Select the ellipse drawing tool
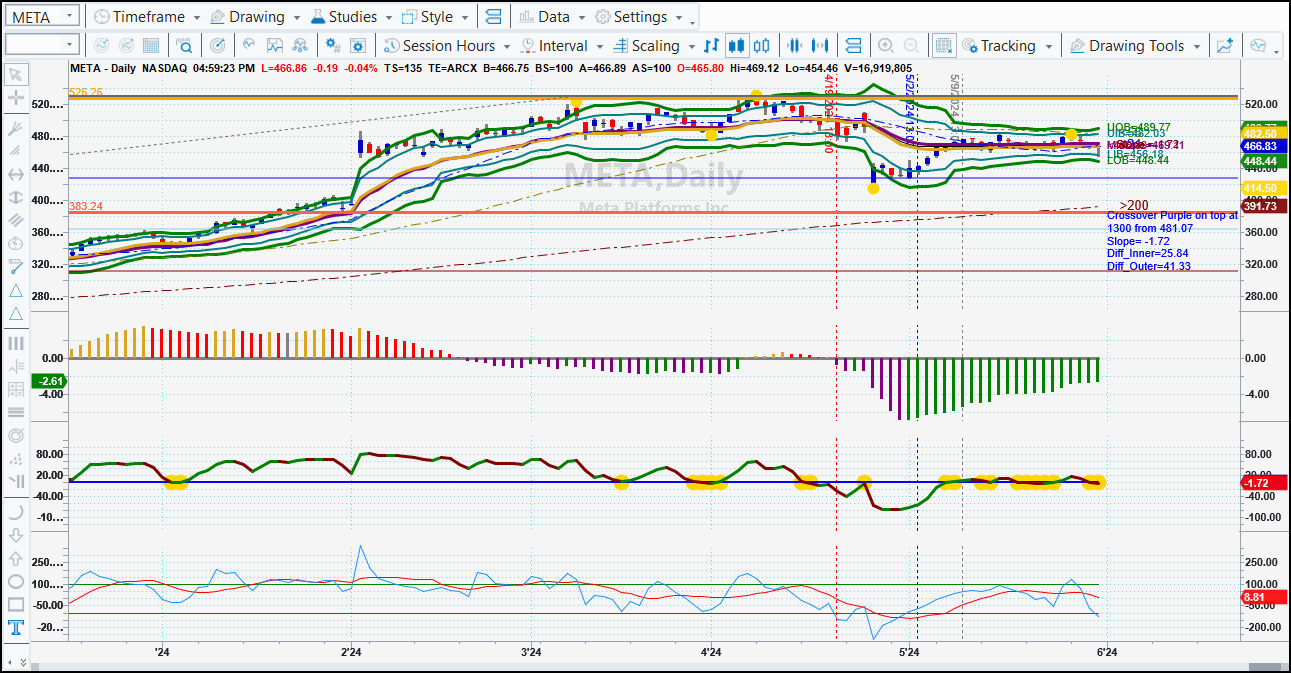Screen dimensions: 1291x673 pos(16,582)
